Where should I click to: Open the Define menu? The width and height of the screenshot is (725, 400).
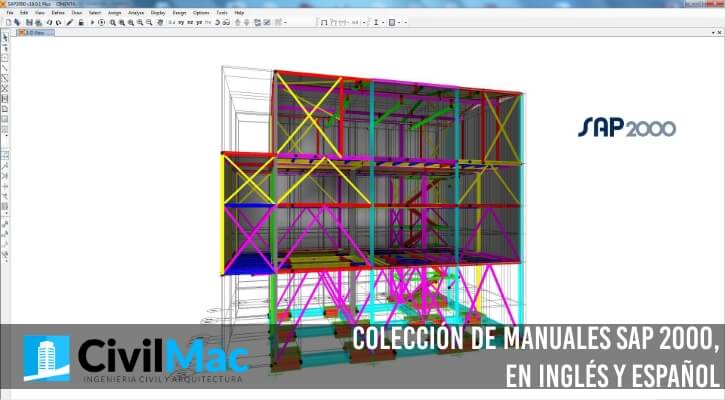click(58, 13)
